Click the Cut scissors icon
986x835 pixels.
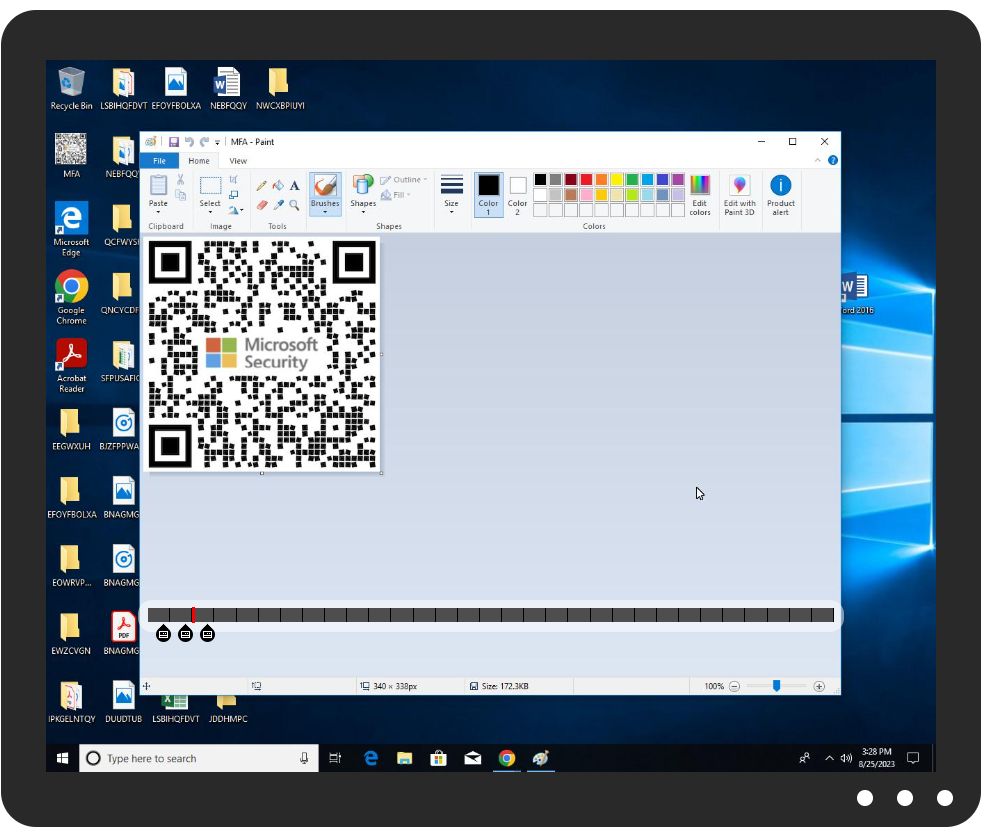click(x=180, y=180)
